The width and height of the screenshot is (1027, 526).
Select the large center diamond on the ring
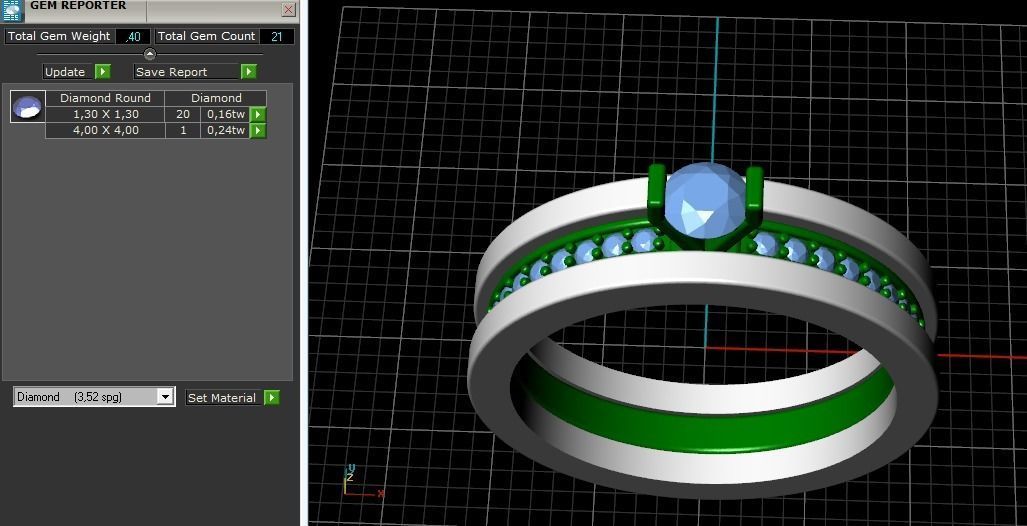(705, 201)
